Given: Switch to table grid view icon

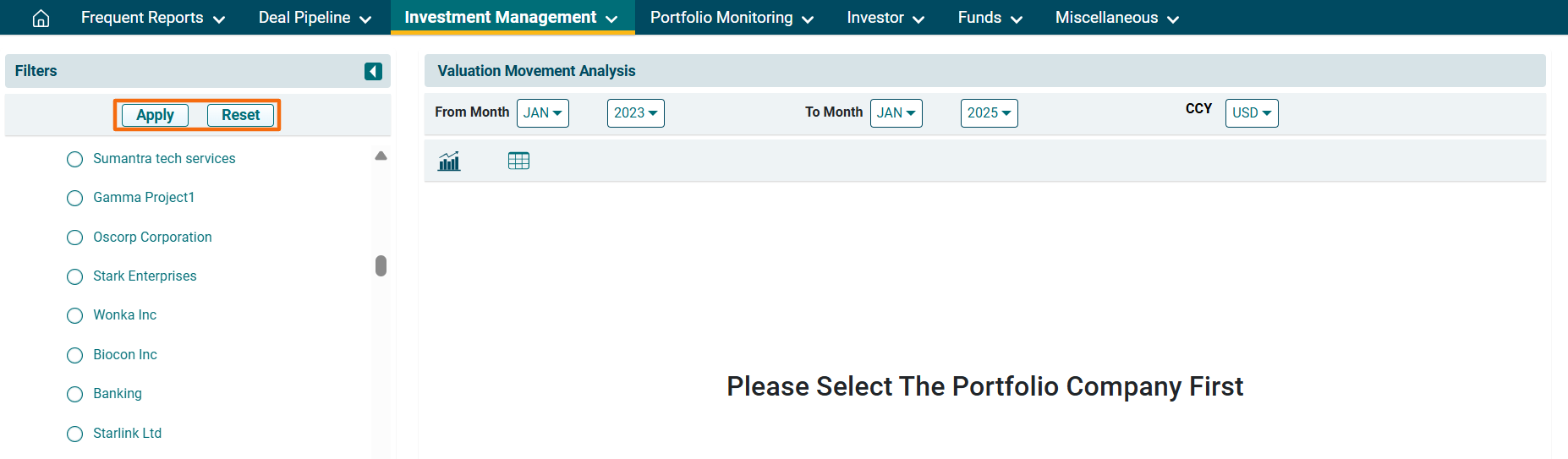Looking at the screenshot, I should pos(518,161).
